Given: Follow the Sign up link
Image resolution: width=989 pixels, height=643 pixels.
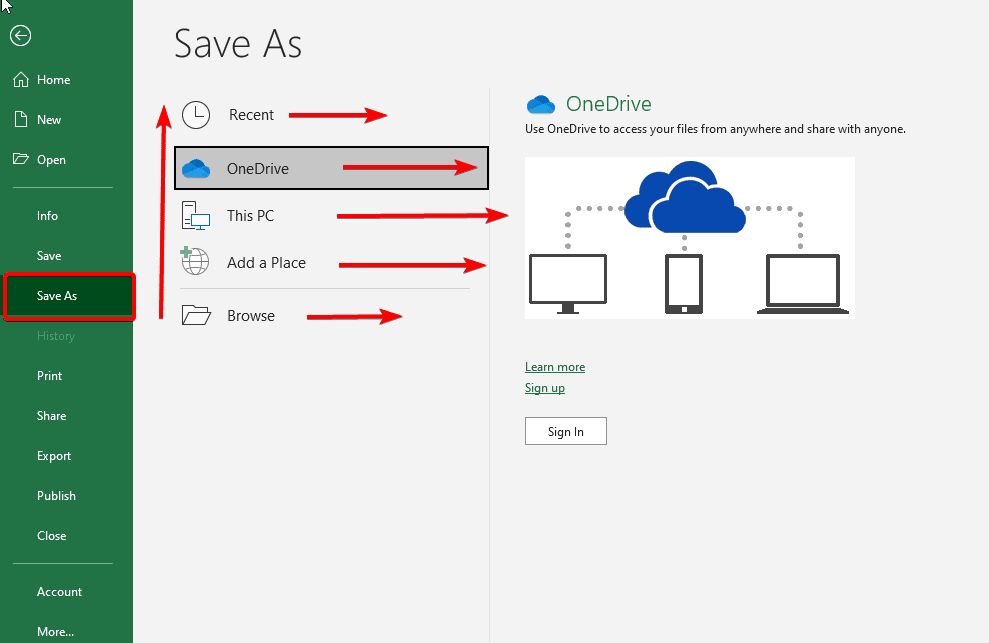Looking at the screenshot, I should (544, 387).
